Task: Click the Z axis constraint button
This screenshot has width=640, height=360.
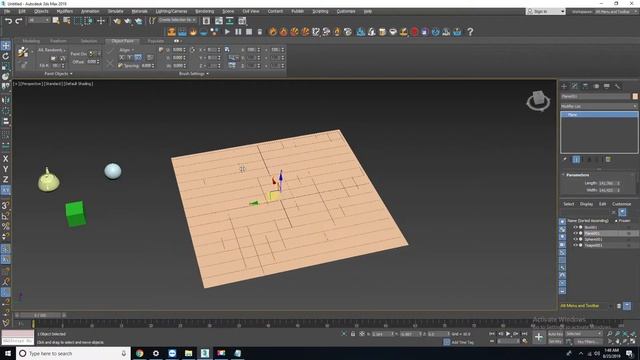Action: pyautogui.click(x=6, y=179)
